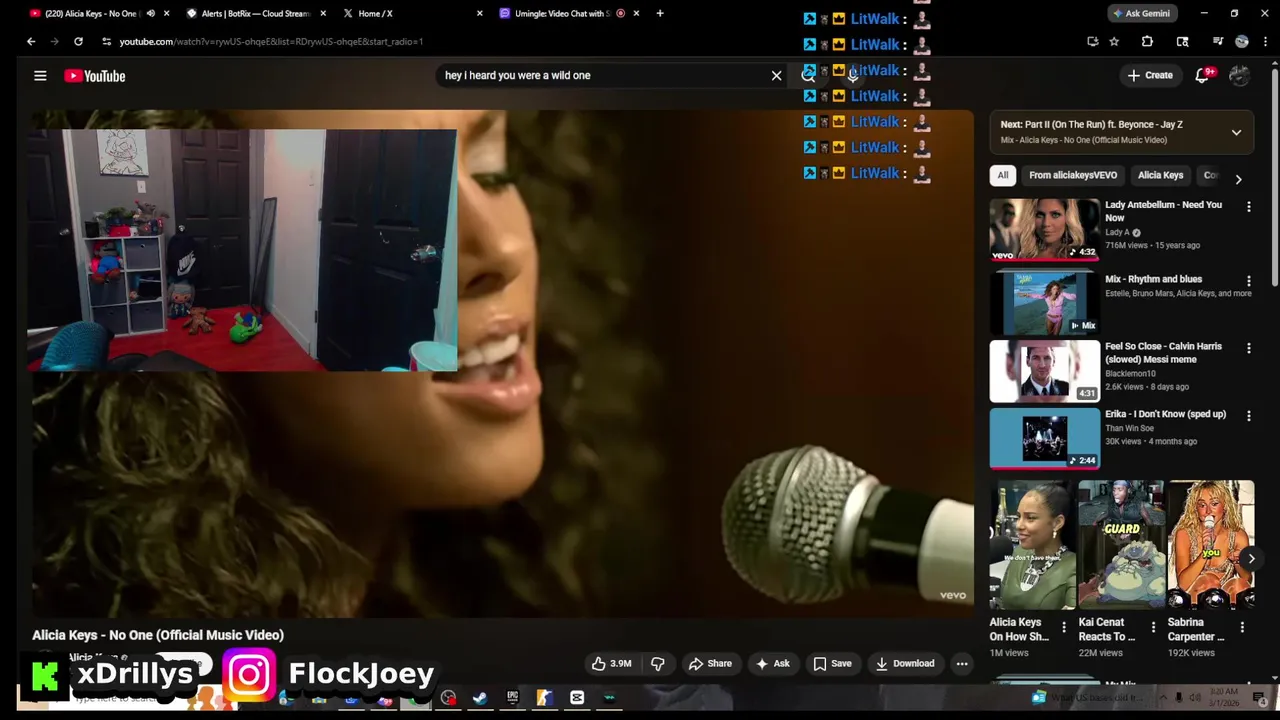Viewport: 1280px width, 720px height.
Task: Save video to a playlist
Action: (832, 663)
